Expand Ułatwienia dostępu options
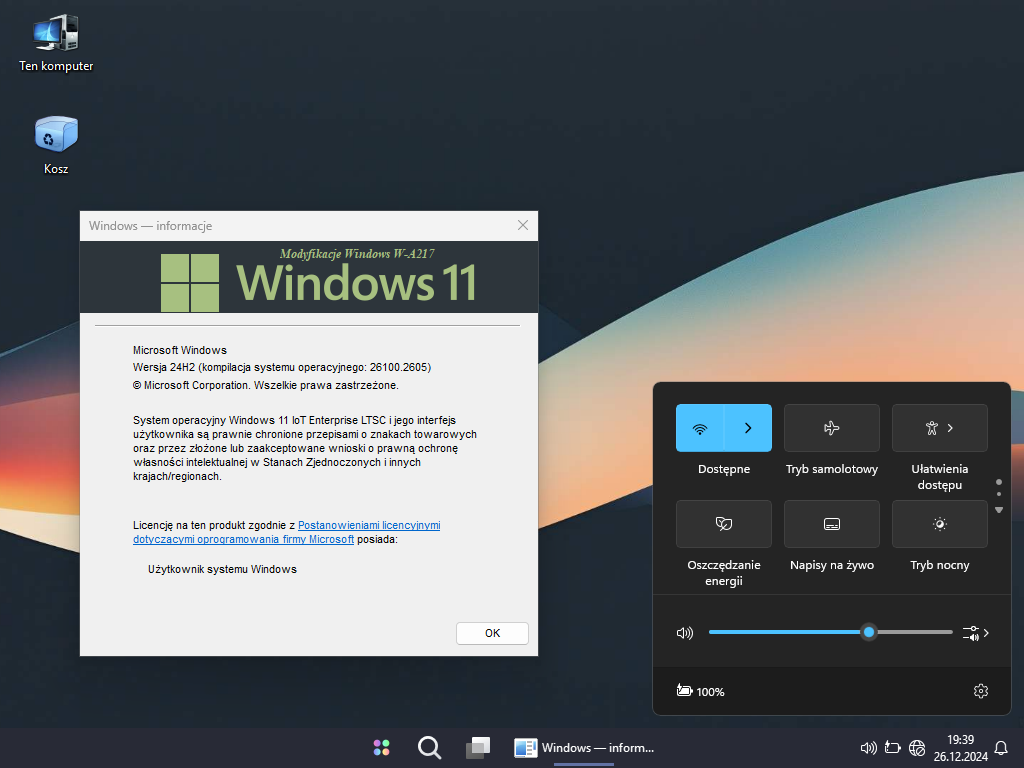This screenshot has height=768, width=1024. click(x=939, y=428)
